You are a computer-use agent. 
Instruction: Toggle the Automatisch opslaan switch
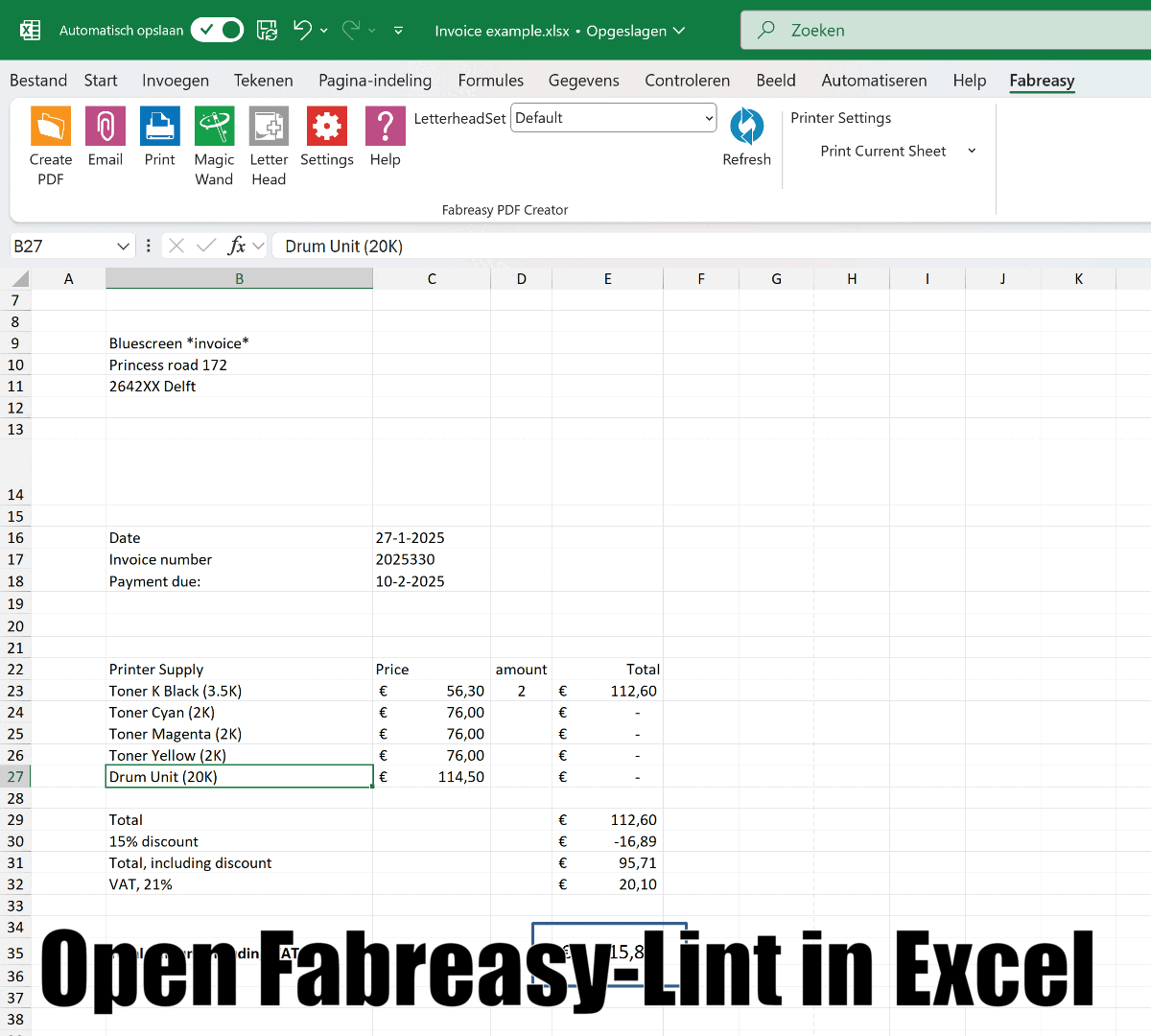point(217,30)
